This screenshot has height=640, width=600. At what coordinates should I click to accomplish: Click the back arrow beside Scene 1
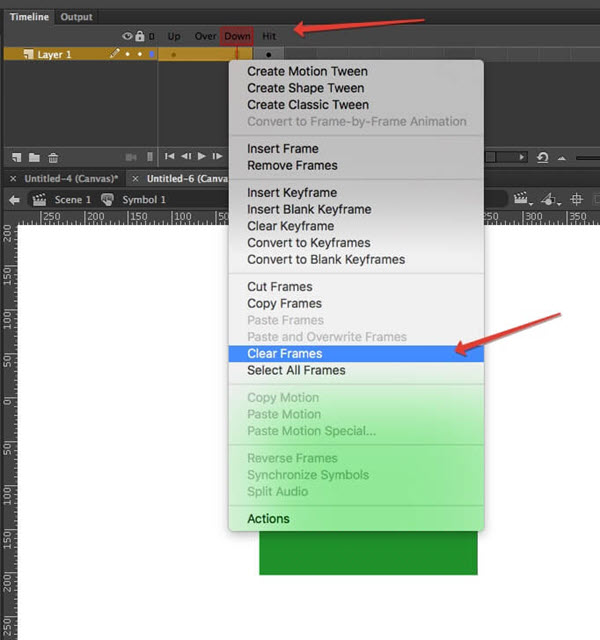point(15,199)
